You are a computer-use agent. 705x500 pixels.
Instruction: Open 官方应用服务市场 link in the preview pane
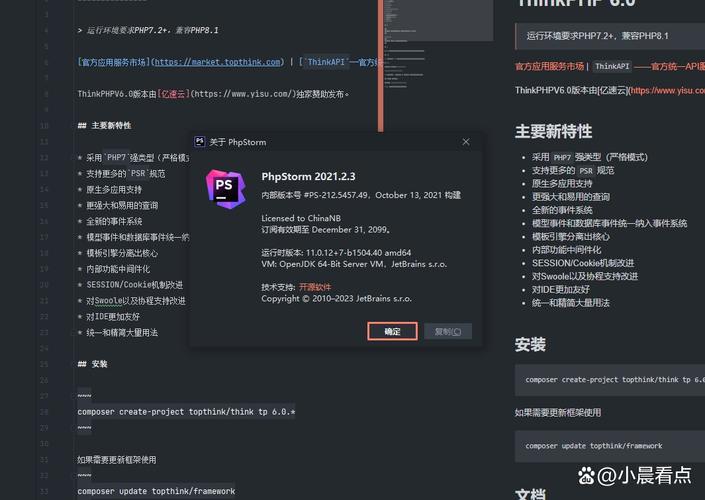tap(549, 67)
